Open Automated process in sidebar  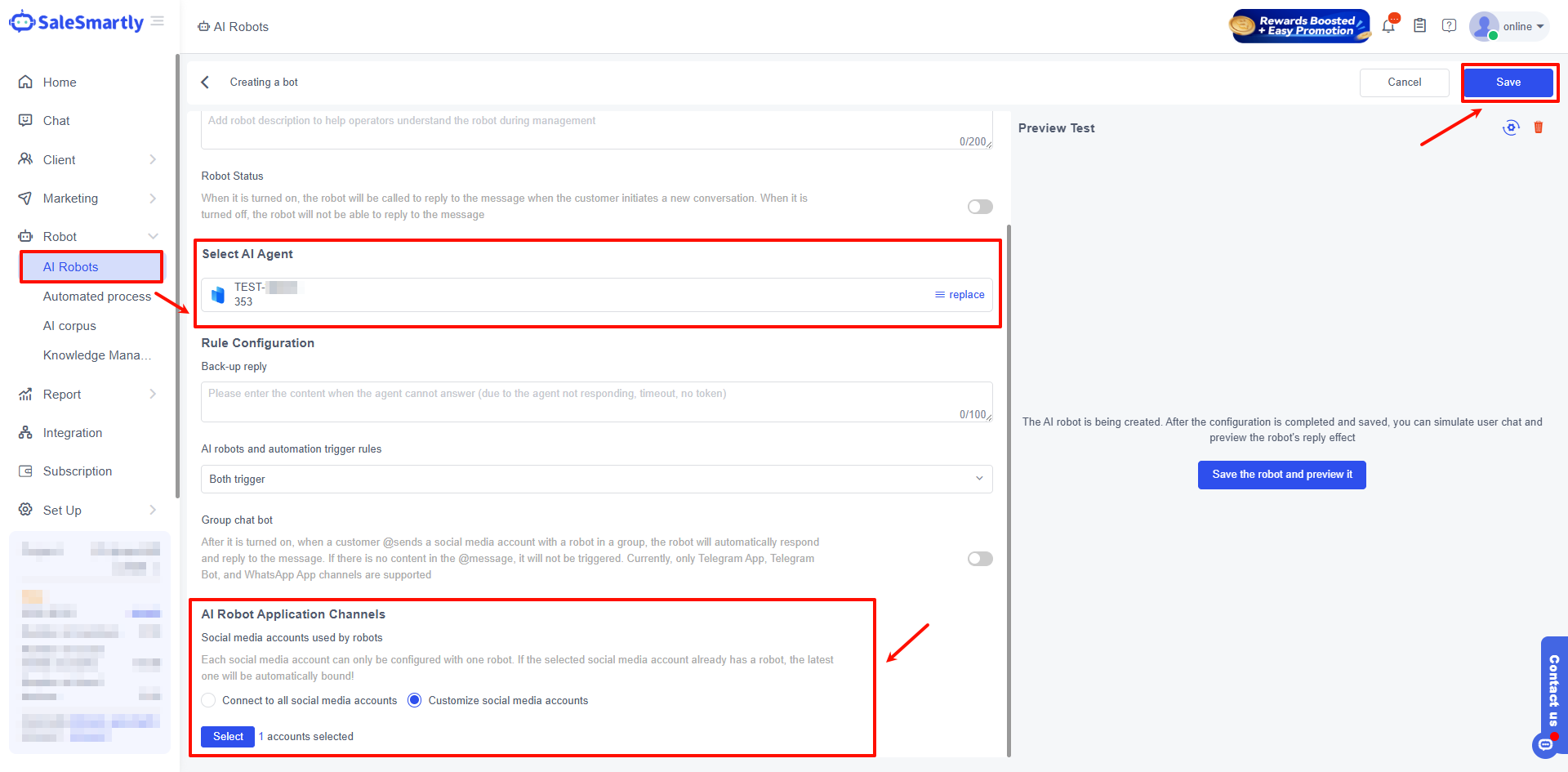(x=96, y=297)
